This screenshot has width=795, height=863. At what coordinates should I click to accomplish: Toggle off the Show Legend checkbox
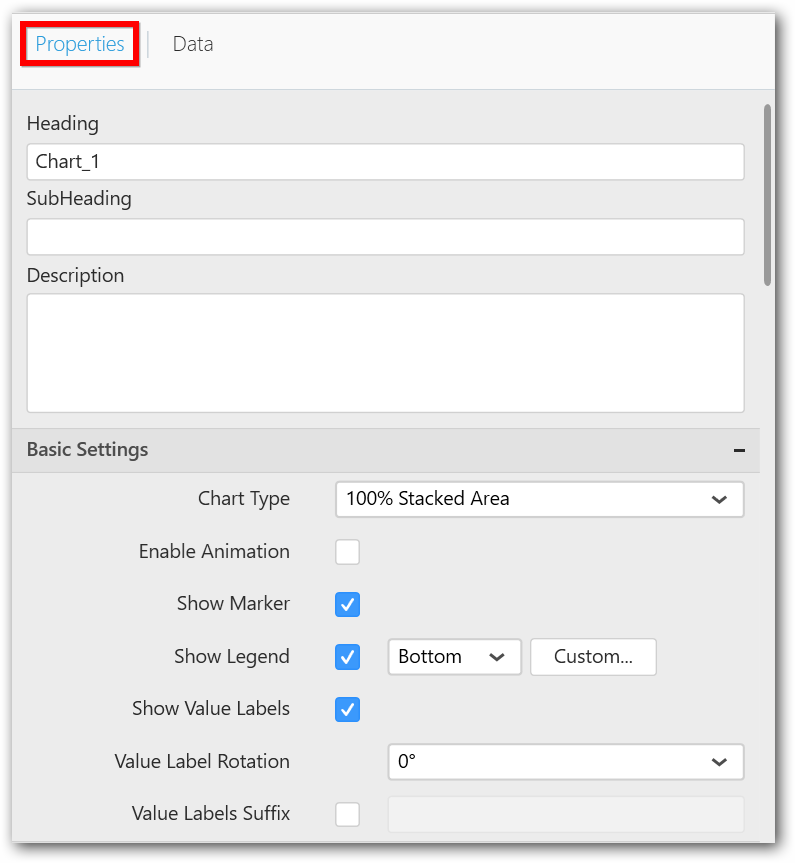pos(347,657)
